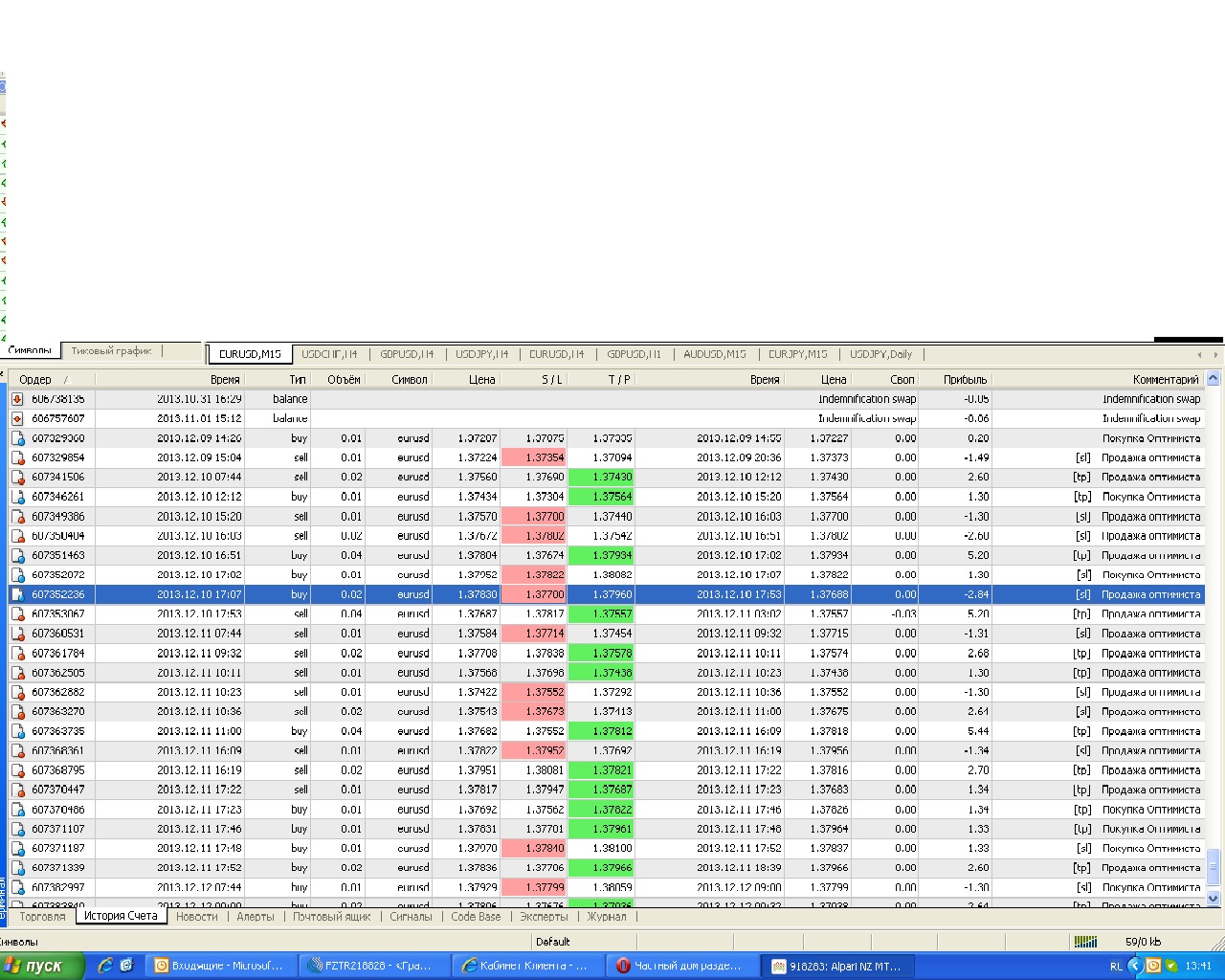
Task: Click the order icon for 607363735
Action: [x=17, y=731]
